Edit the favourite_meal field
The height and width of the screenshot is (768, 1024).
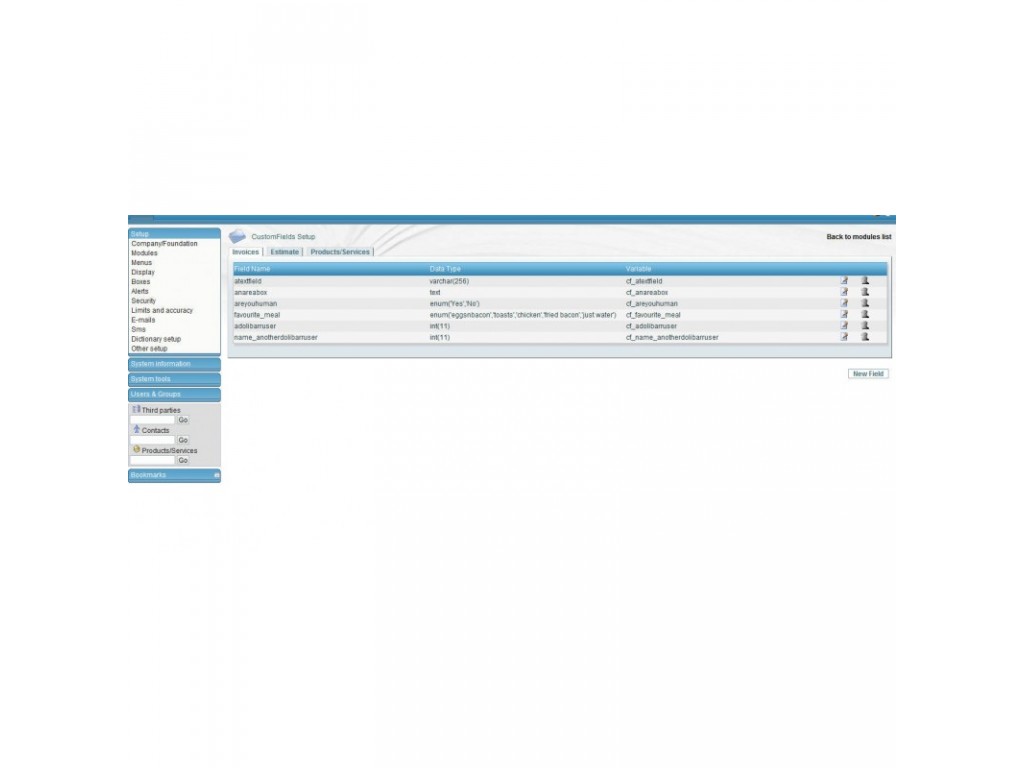tap(844, 314)
